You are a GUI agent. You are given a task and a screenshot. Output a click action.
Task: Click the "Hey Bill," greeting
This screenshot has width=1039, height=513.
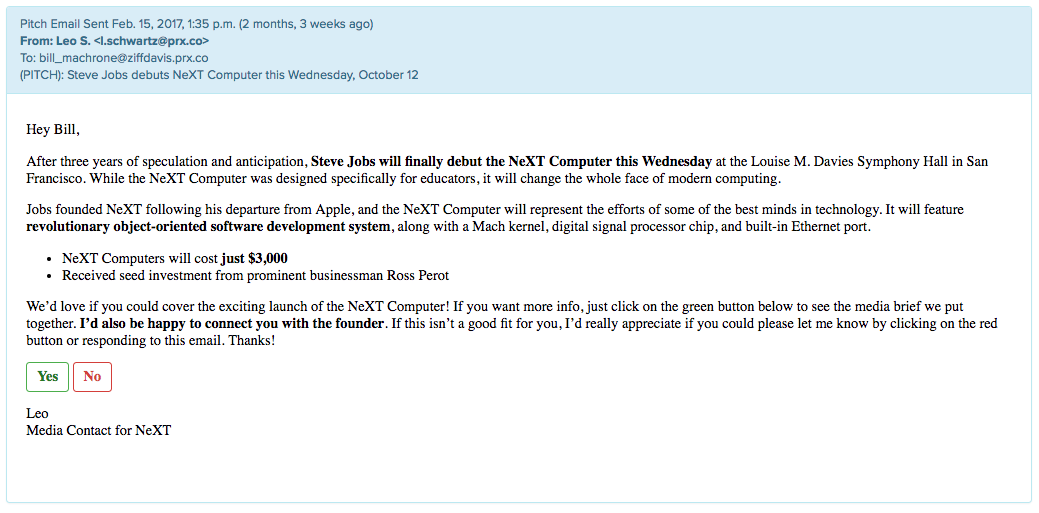(x=52, y=129)
